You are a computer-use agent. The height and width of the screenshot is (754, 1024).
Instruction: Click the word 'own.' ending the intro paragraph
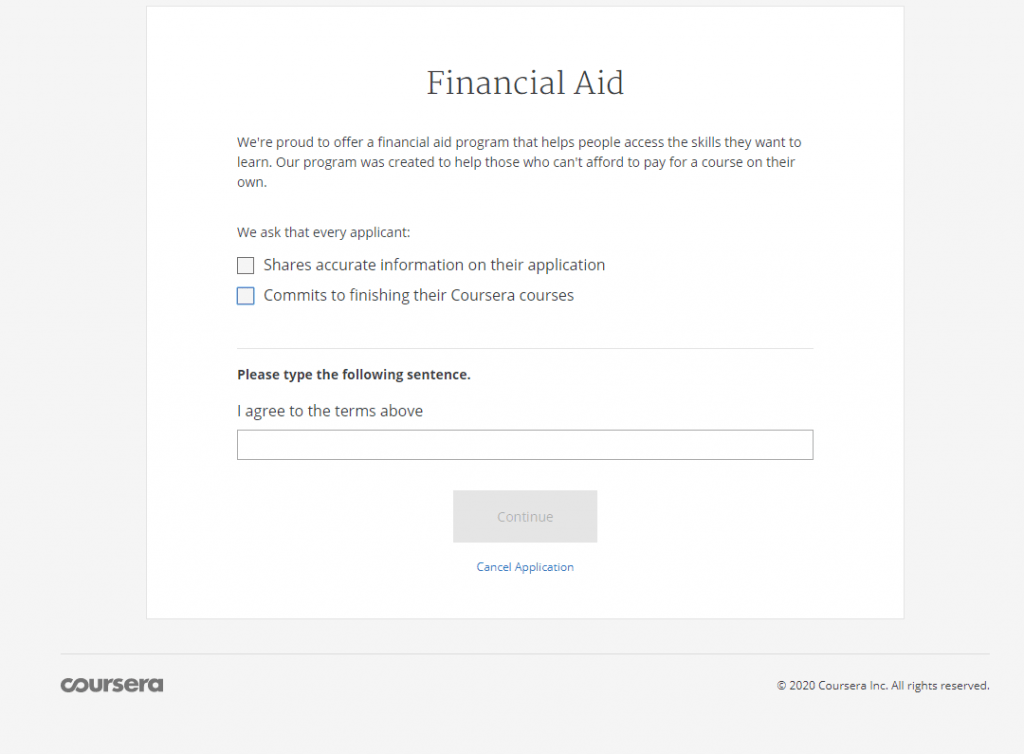pos(252,182)
